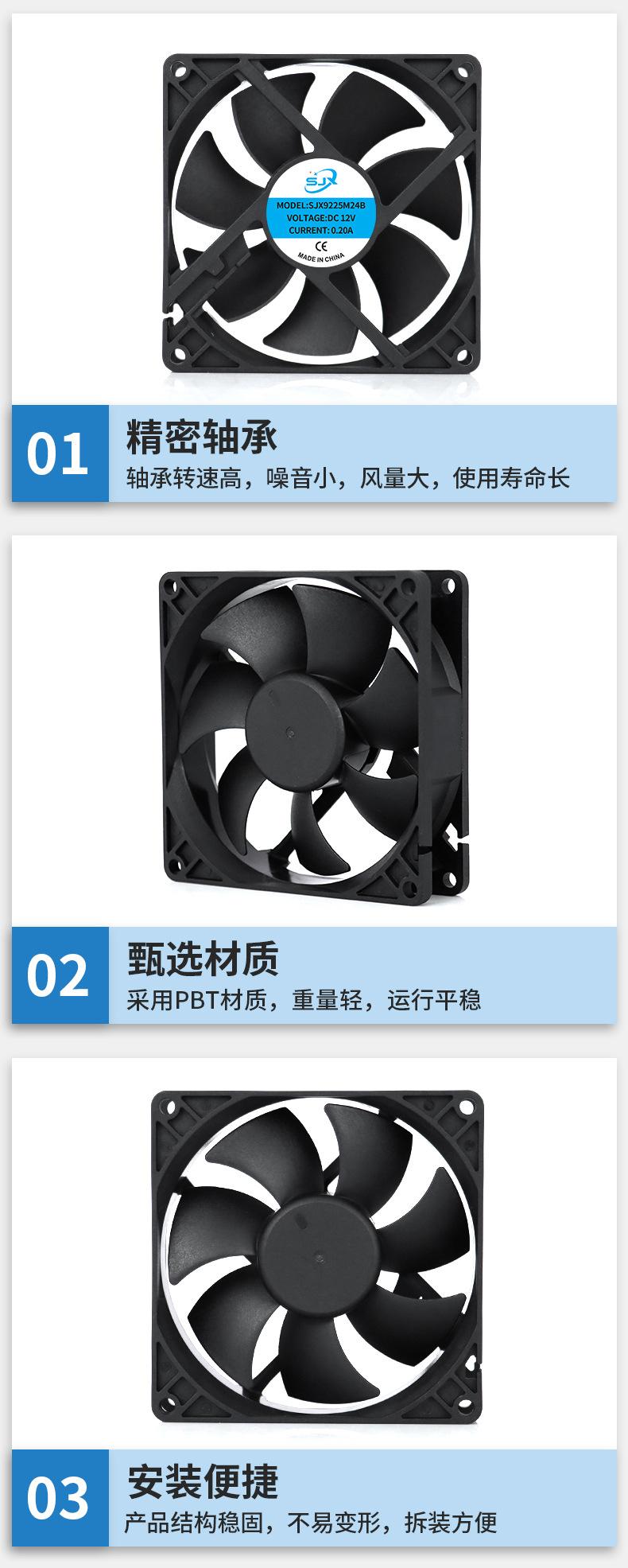Image resolution: width=628 pixels, height=1568 pixels.
Task: Click the CURRENT: 0.20A text on label
Action: (321, 230)
